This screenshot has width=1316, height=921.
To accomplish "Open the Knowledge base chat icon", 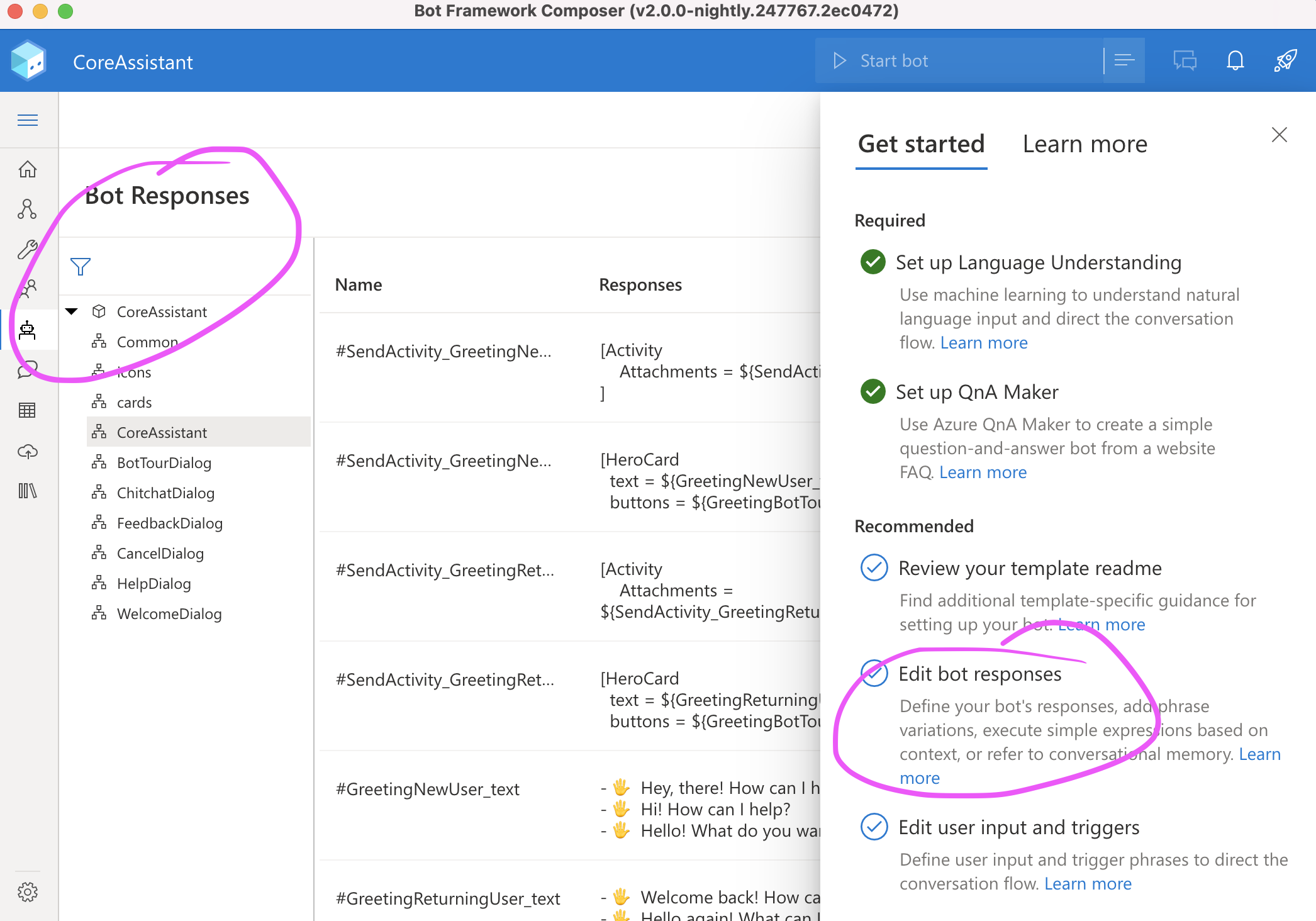I will pyautogui.click(x=28, y=371).
